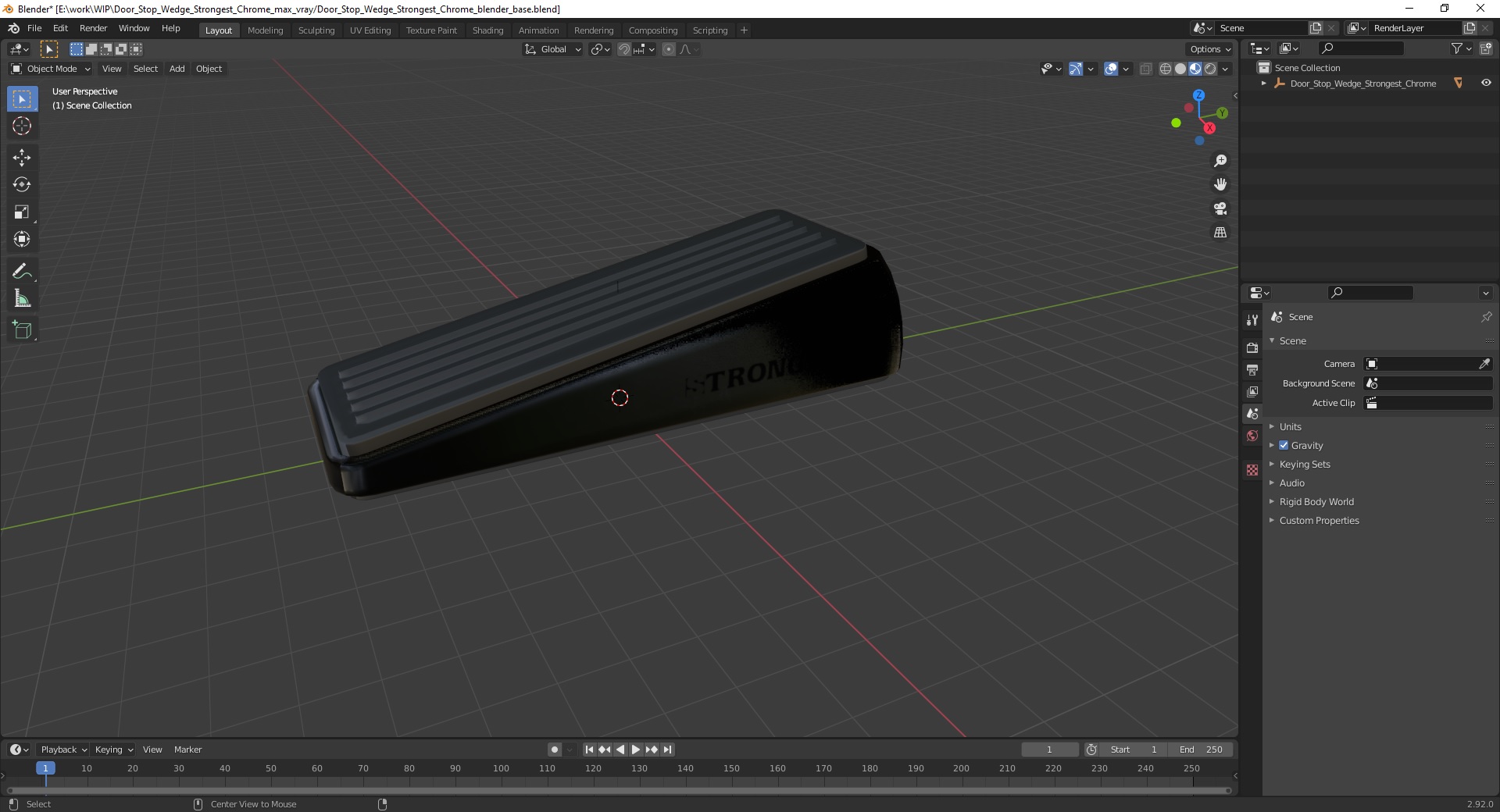Toggle X-ray mode button

tap(1145, 69)
